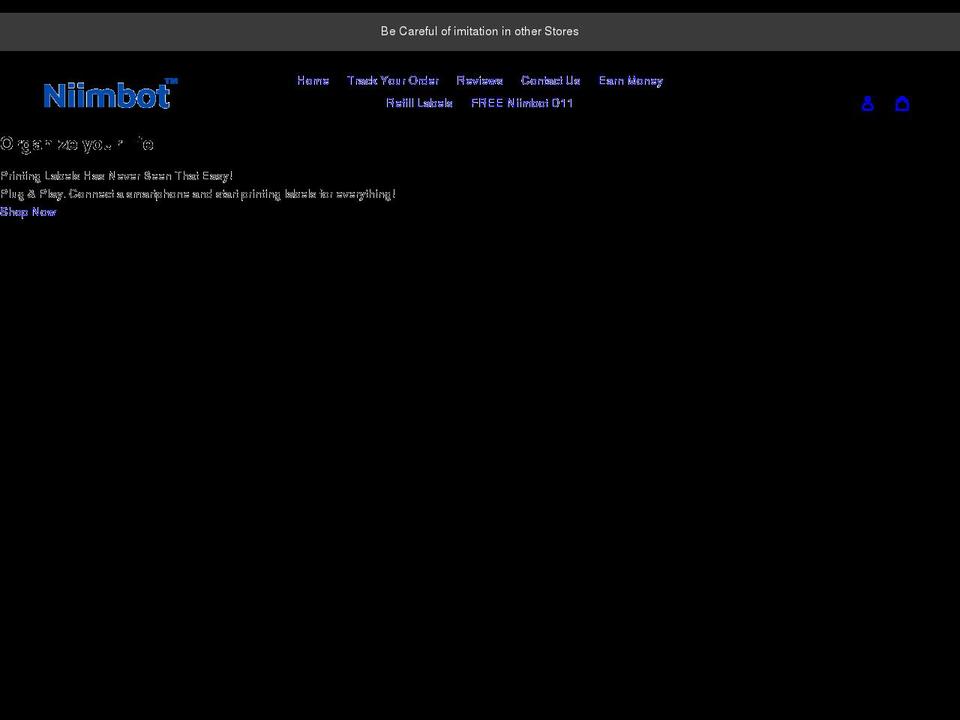Open the Home menu item
The width and height of the screenshot is (960, 720).
click(x=312, y=80)
